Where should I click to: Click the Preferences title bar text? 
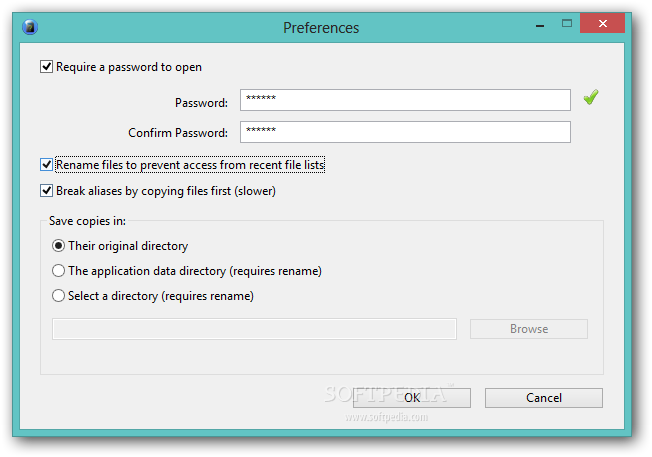(321, 28)
